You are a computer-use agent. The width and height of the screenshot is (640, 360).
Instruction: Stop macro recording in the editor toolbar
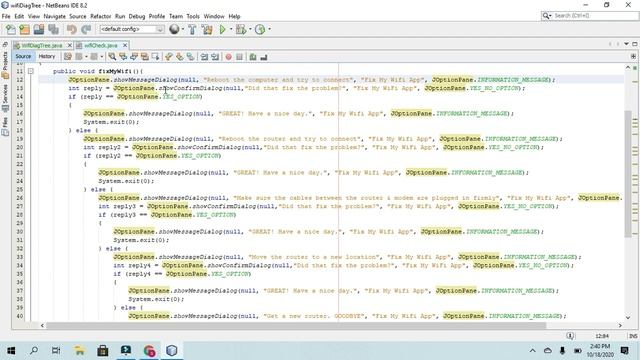point(240,57)
